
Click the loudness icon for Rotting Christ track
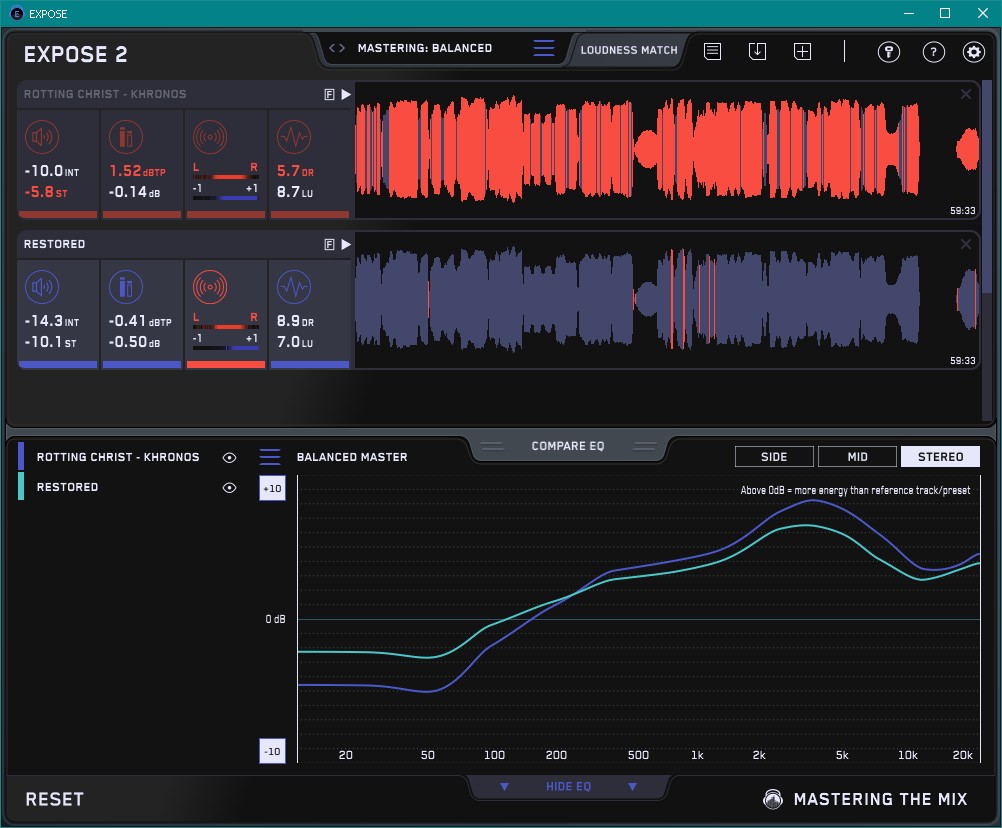(x=41, y=136)
